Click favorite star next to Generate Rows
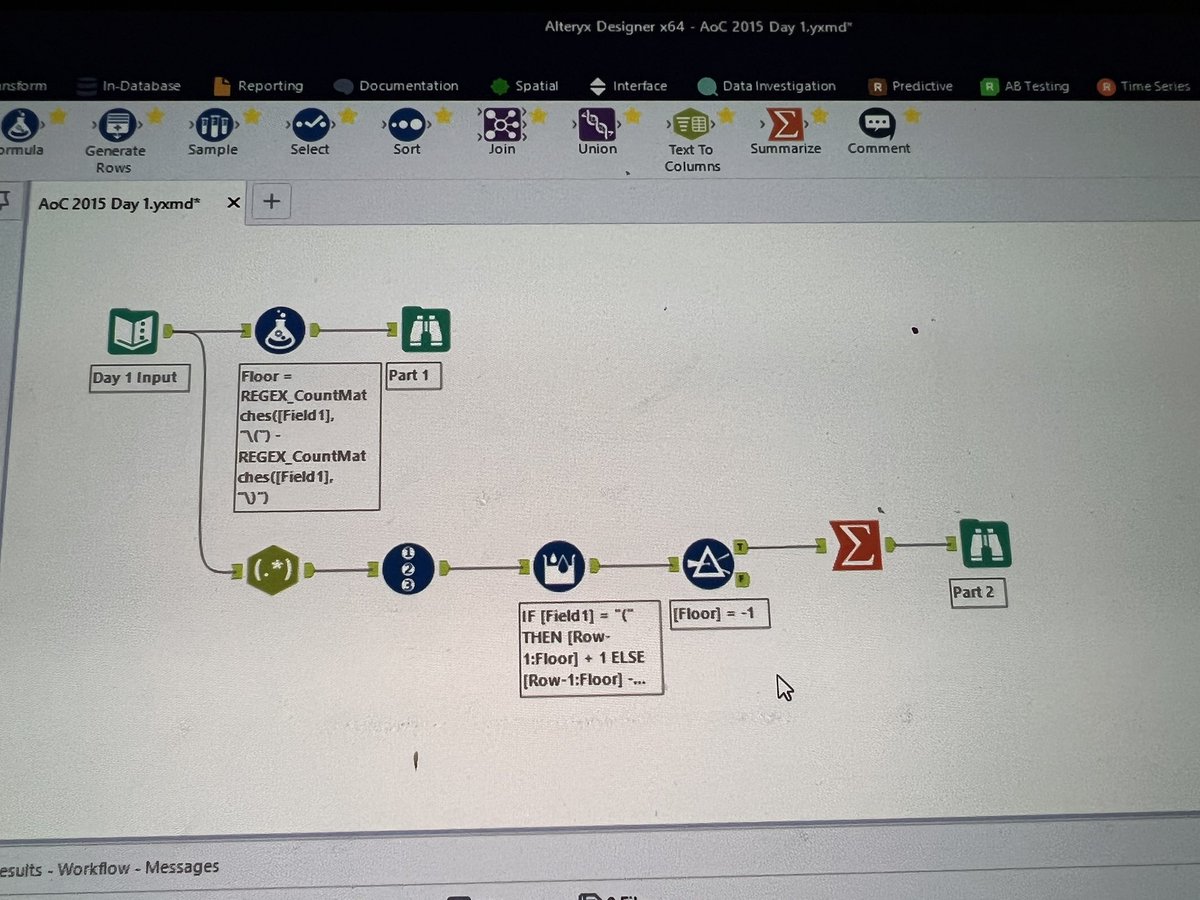The width and height of the screenshot is (1200, 900). click(155, 116)
